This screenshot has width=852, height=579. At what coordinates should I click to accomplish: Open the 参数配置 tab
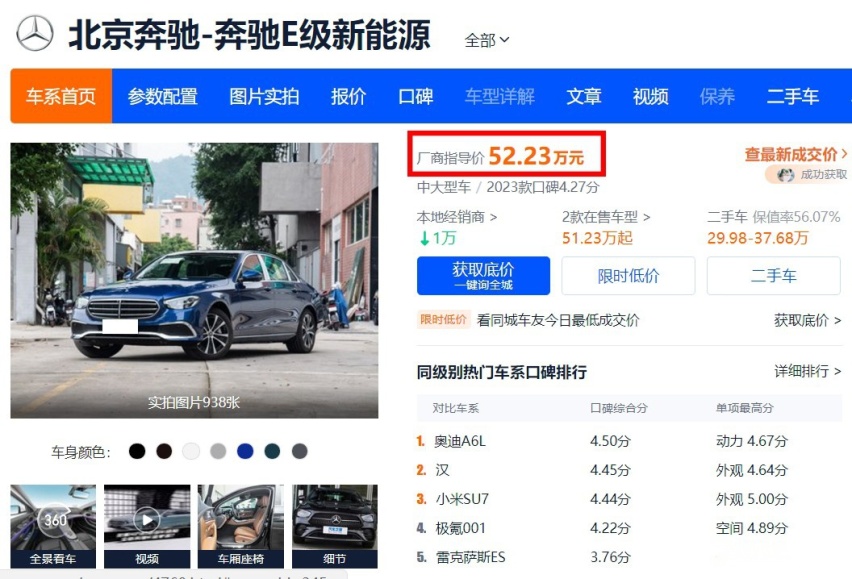tap(162, 96)
